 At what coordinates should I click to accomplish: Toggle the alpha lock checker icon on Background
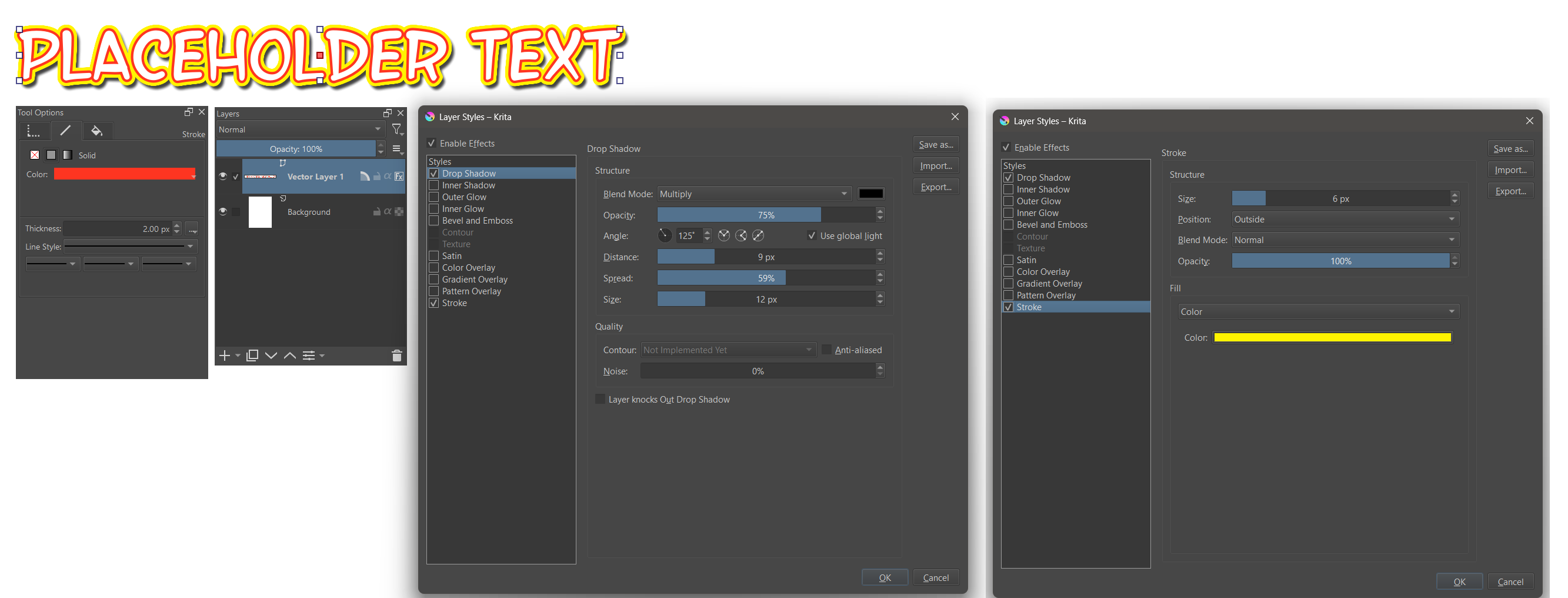pos(399,212)
